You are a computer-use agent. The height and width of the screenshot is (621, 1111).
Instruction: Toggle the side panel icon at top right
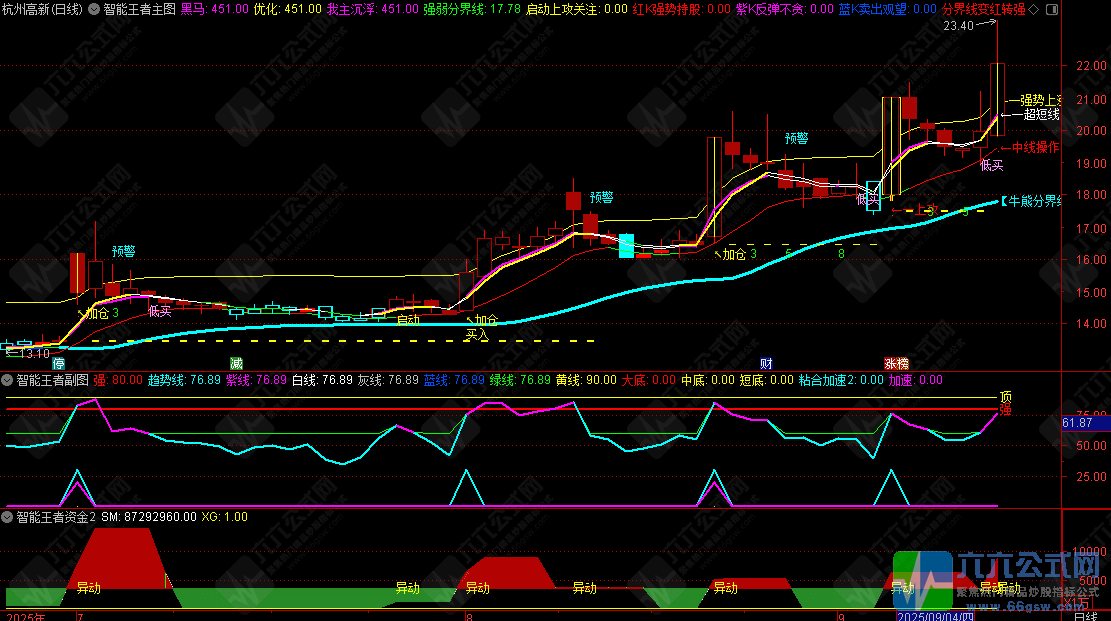[1051, 9]
